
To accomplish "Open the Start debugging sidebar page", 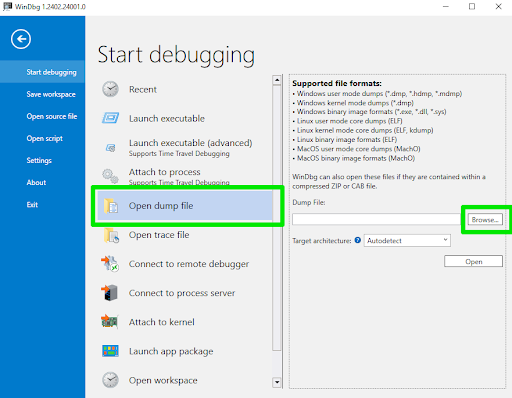I will 43,72.
